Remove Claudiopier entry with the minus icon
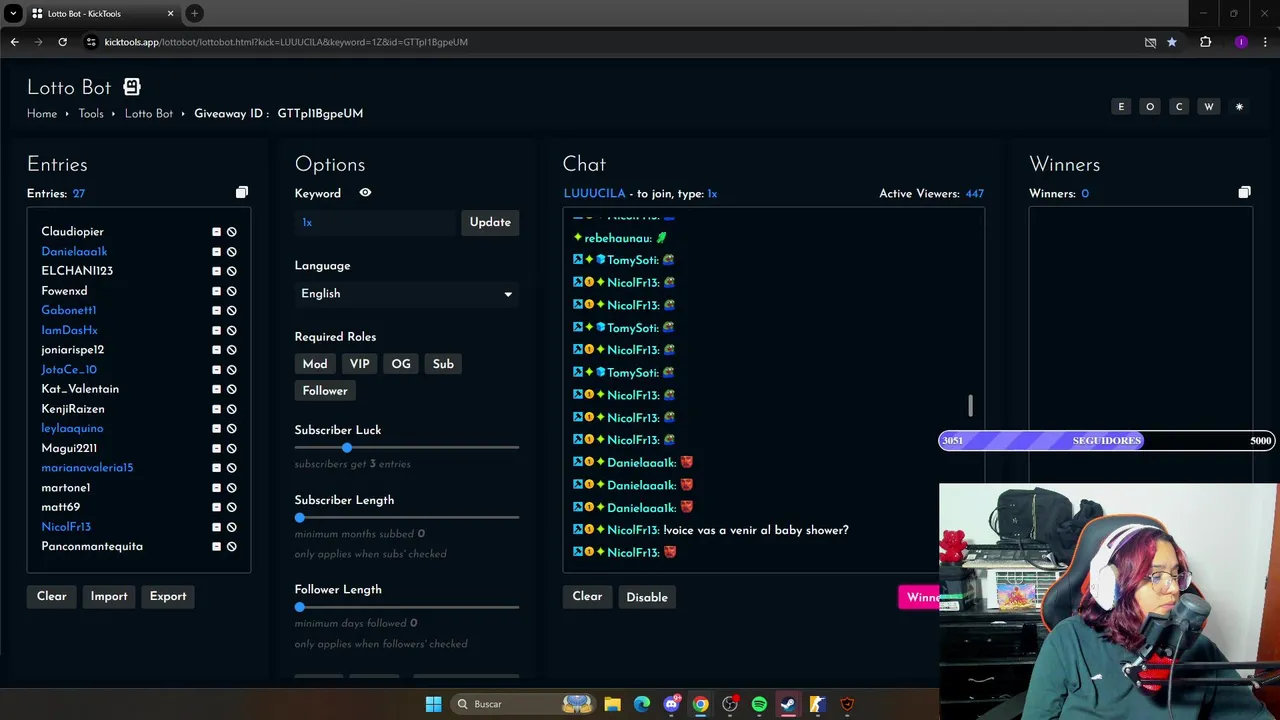Viewport: 1280px width, 720px height. click(x=216, y=232)
